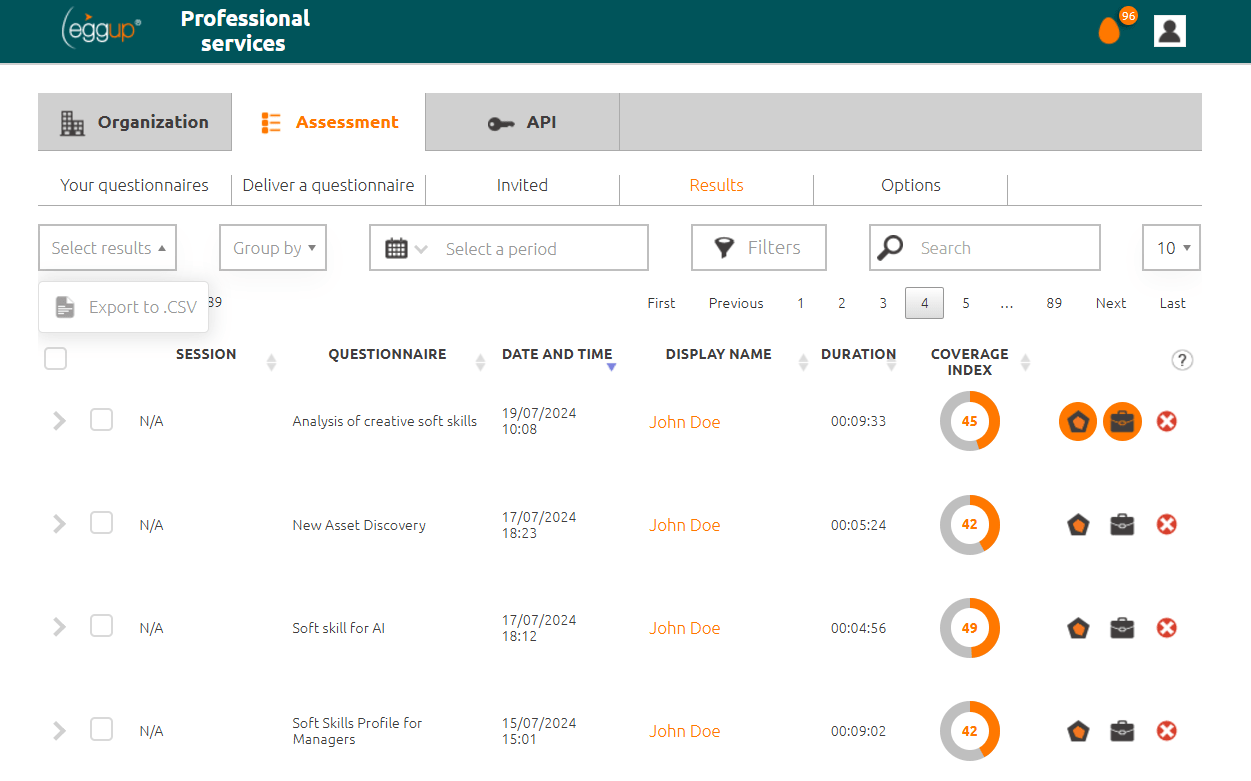This screenshot has height=781, width=1251.
Task: Open Your questionnaires sub-tab
Action: point(134,186)
